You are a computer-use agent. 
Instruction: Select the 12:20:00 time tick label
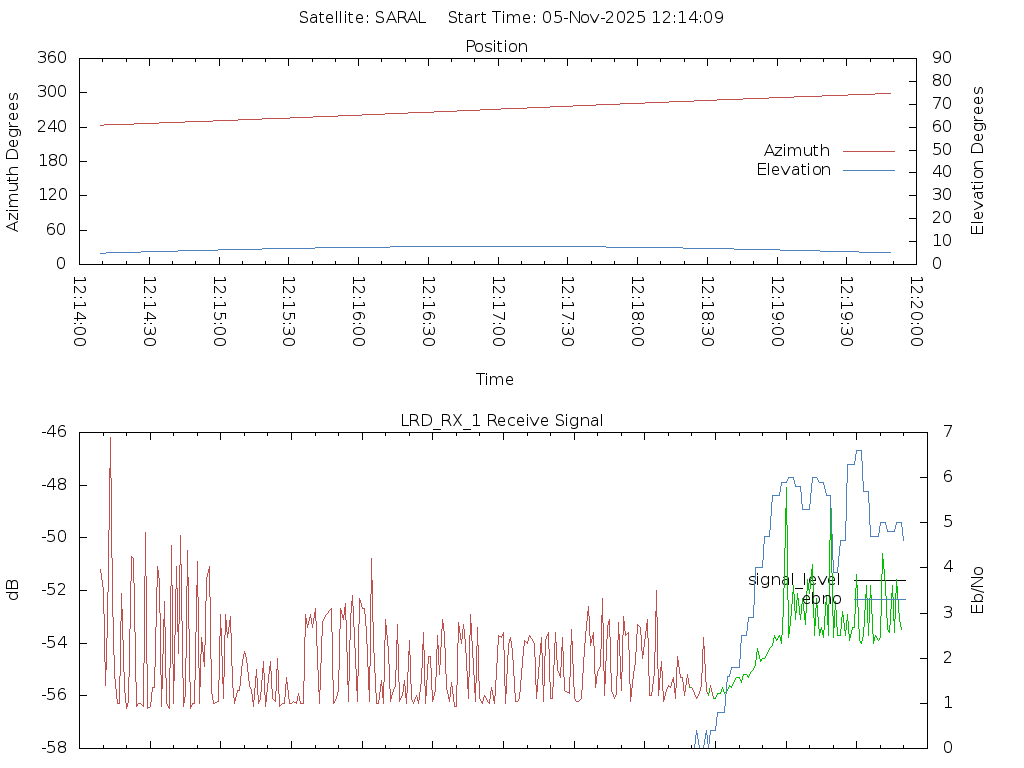[x=916, y=312]
